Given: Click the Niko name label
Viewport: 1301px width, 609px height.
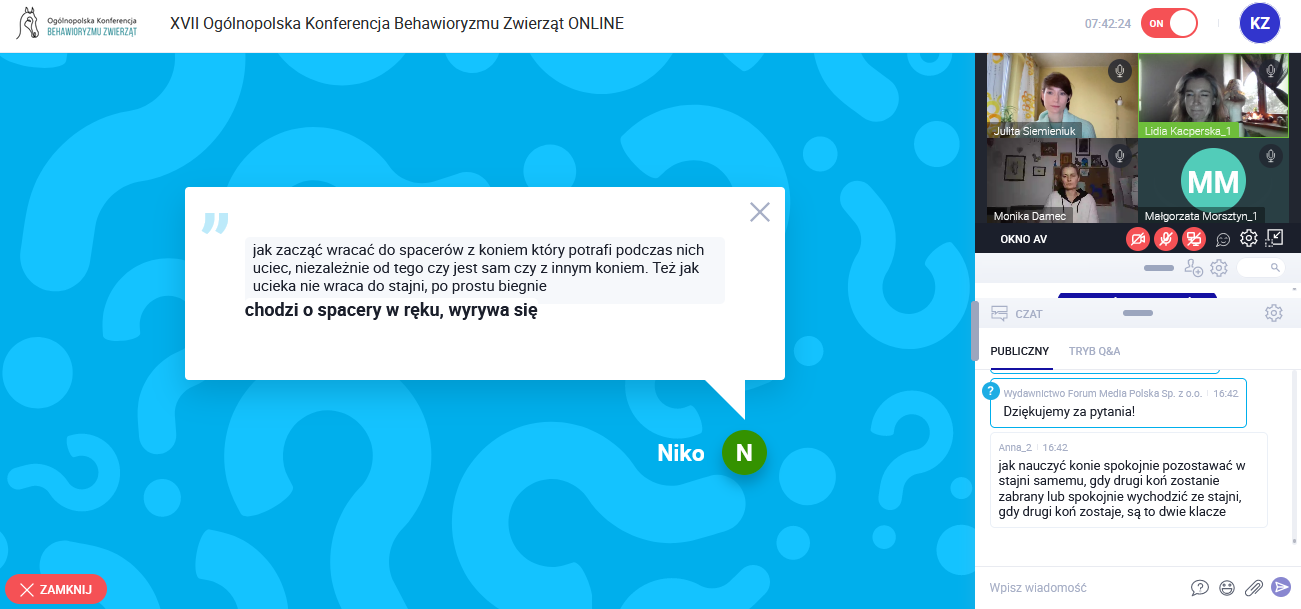Looking at the screenshot, I should tap(681, 453).
